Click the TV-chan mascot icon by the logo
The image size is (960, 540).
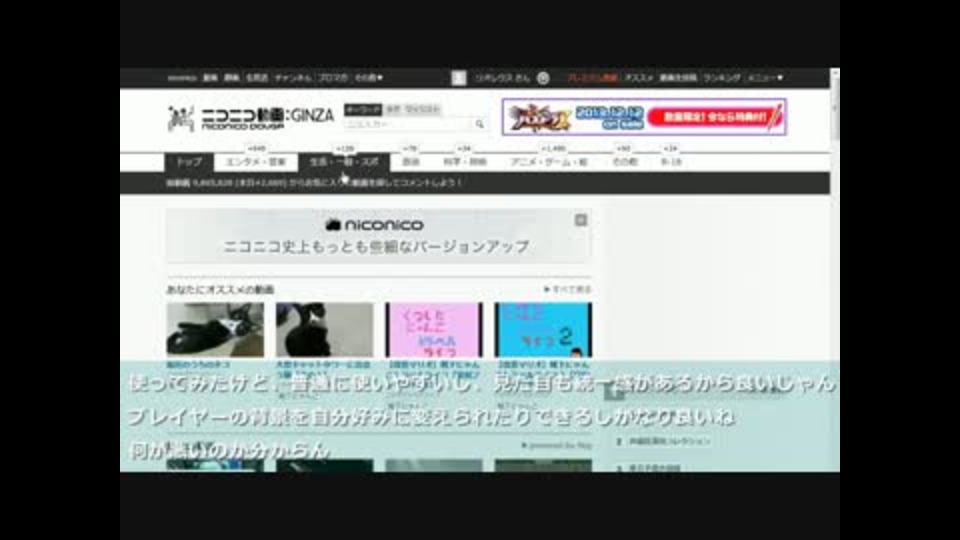pos(181,119)
